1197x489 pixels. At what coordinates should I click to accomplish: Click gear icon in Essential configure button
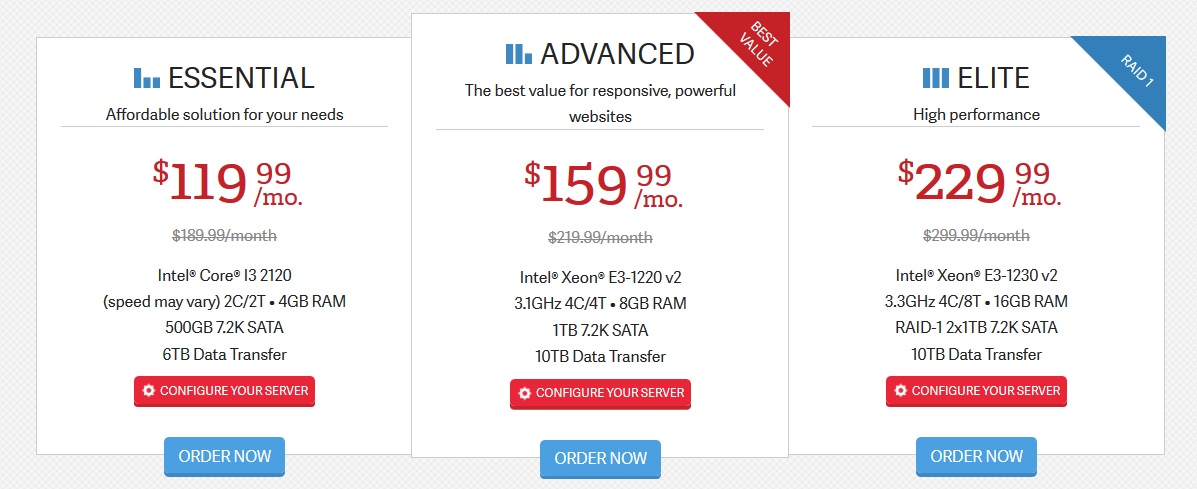[x=149, y=390]
